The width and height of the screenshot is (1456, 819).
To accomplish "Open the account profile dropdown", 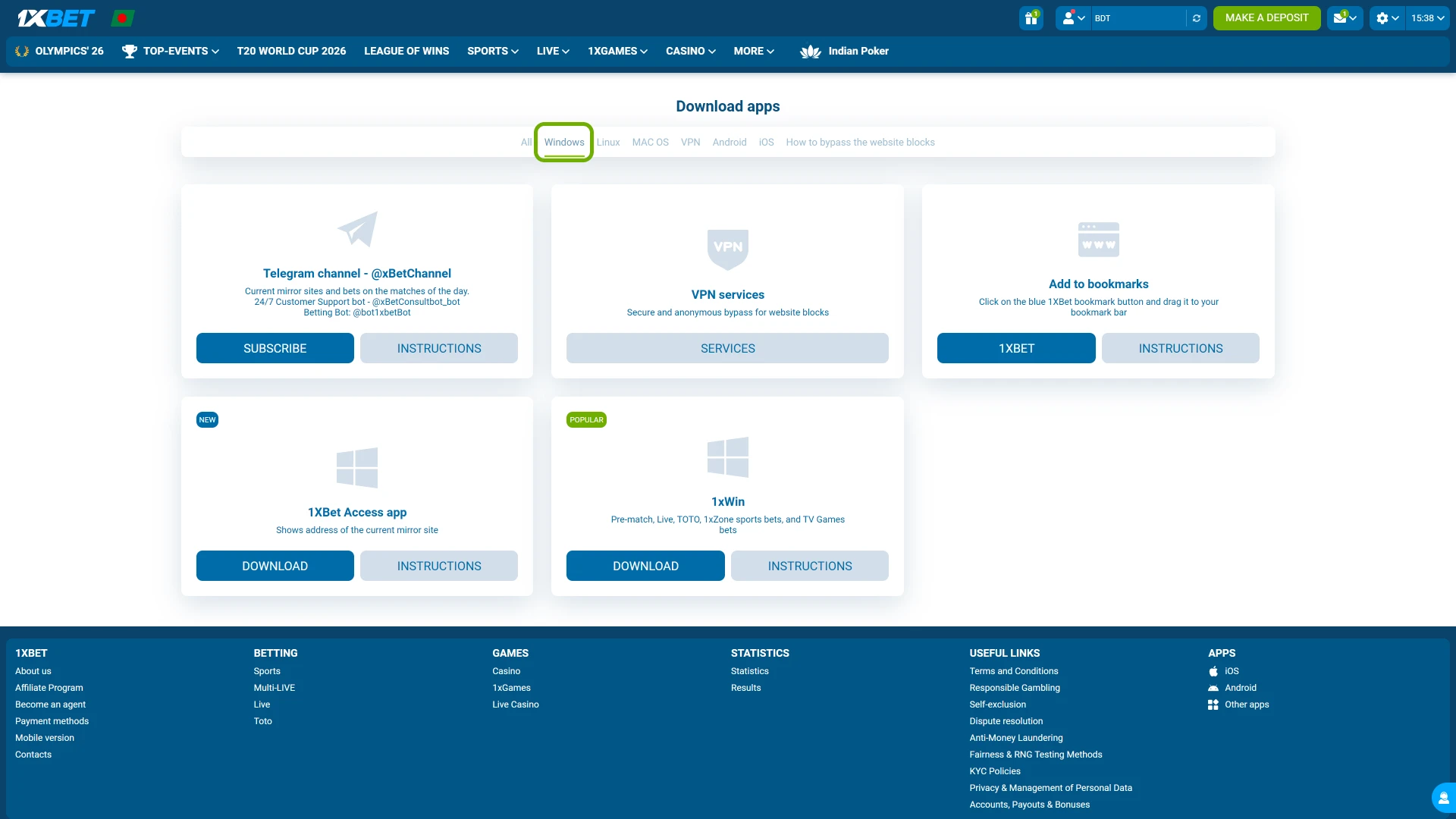I will point(1072,17).
